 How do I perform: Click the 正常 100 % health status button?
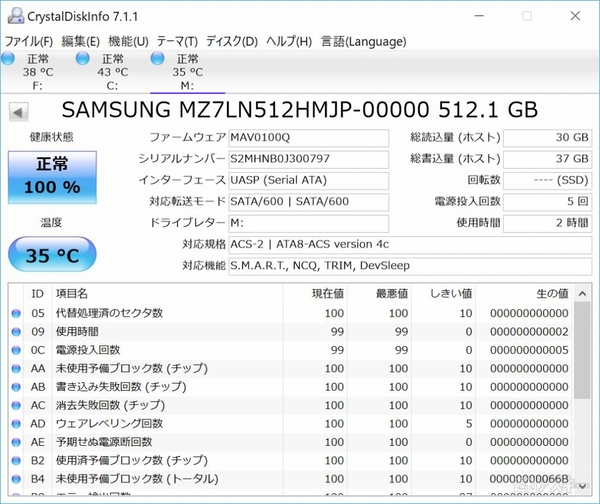[x=52, y=177]
